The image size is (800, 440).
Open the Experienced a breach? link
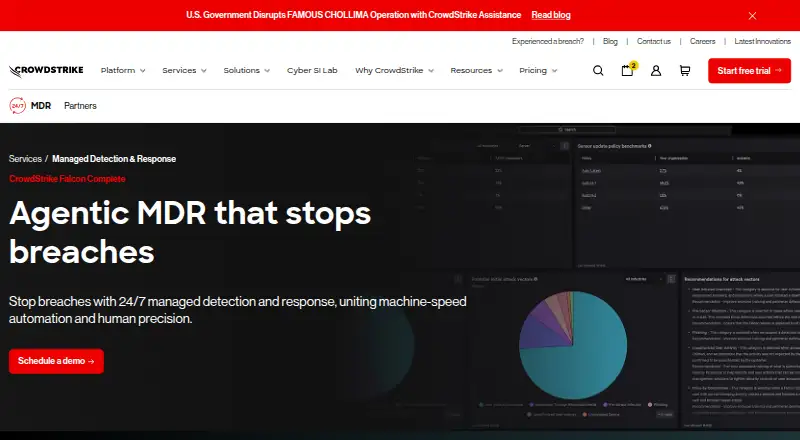coord(547,41)
